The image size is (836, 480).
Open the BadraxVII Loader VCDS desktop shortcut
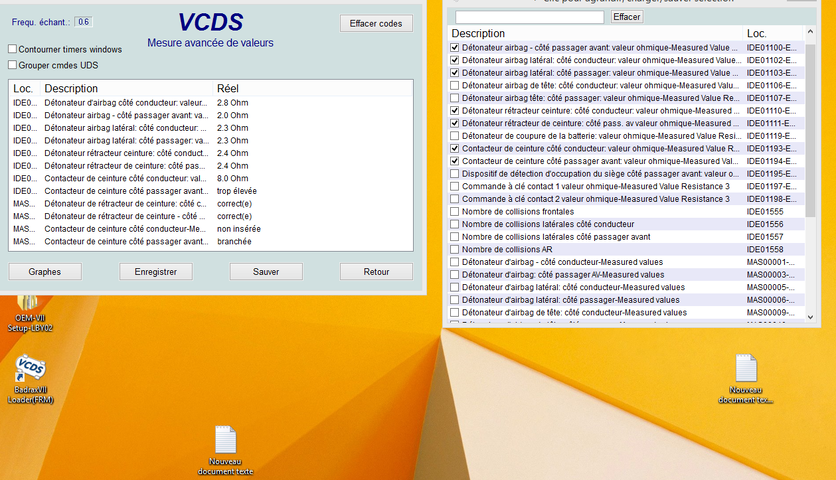(x=30, y=379)
